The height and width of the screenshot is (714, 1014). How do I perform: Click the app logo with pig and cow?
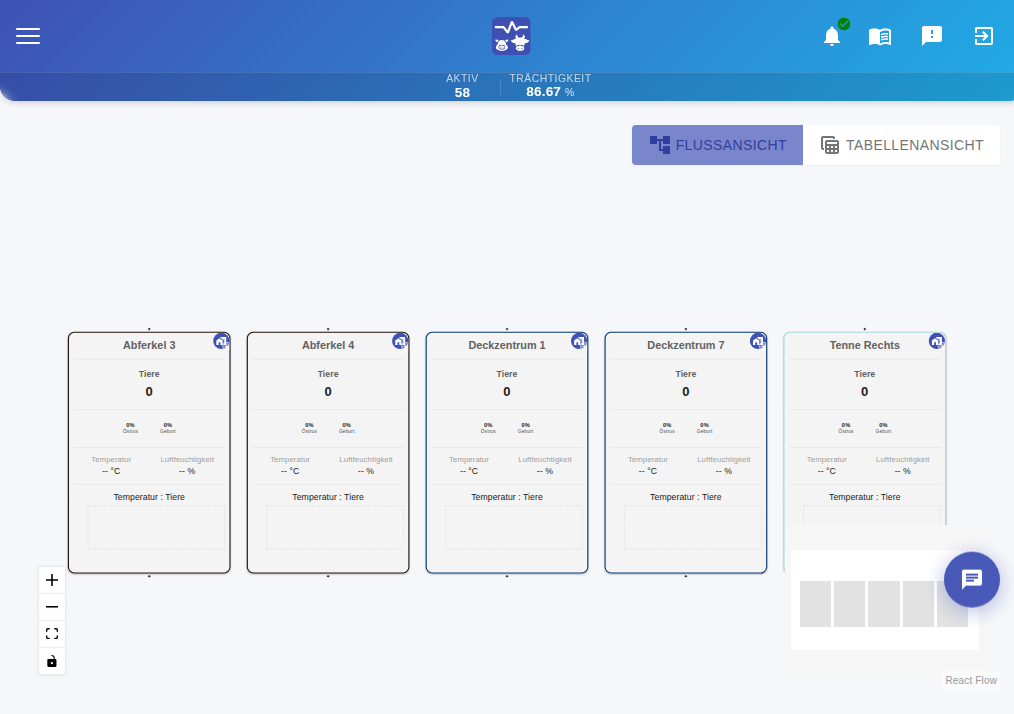tap(511, 36)
